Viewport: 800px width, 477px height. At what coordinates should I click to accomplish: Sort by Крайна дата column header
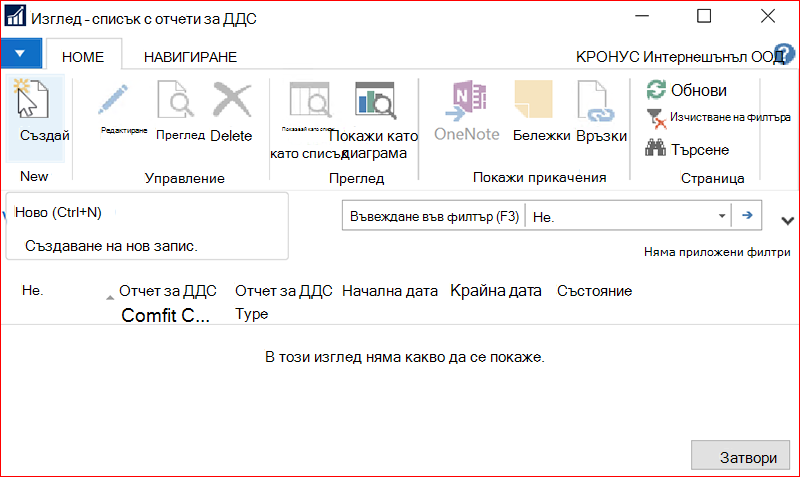[496, 290]
